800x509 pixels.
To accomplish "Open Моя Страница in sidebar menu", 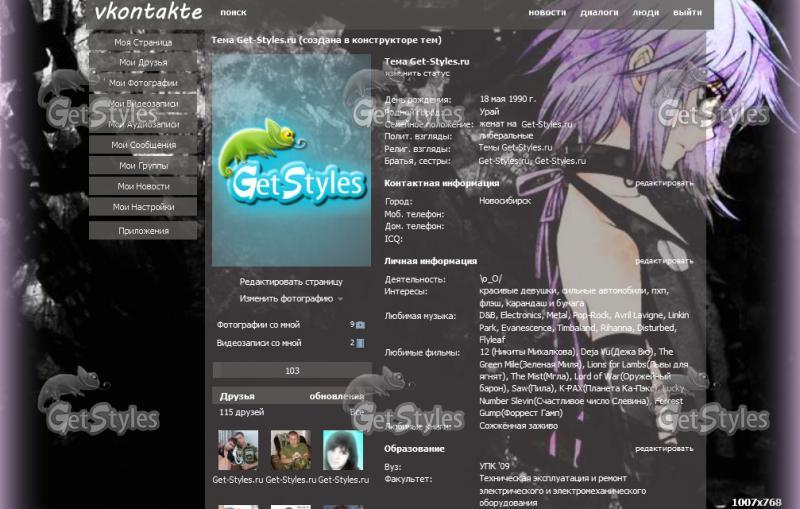I will [x=143, y=43].
